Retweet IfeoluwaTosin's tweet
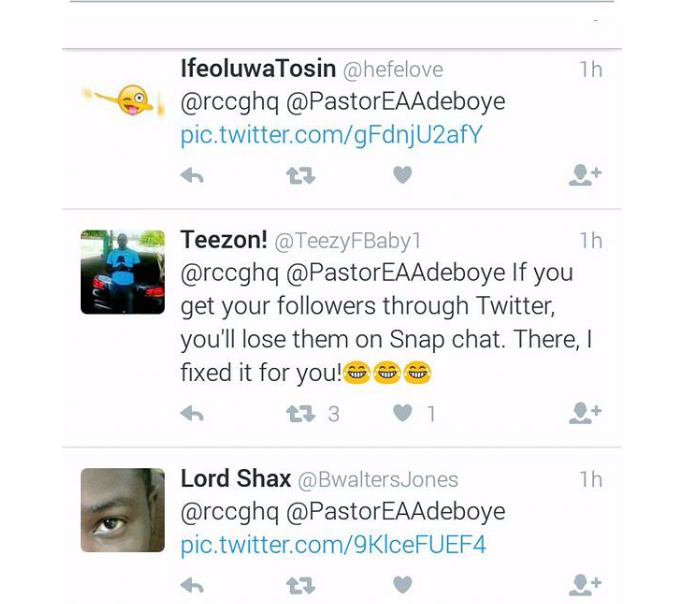This screenshot has height=604, width=684. 300,176
